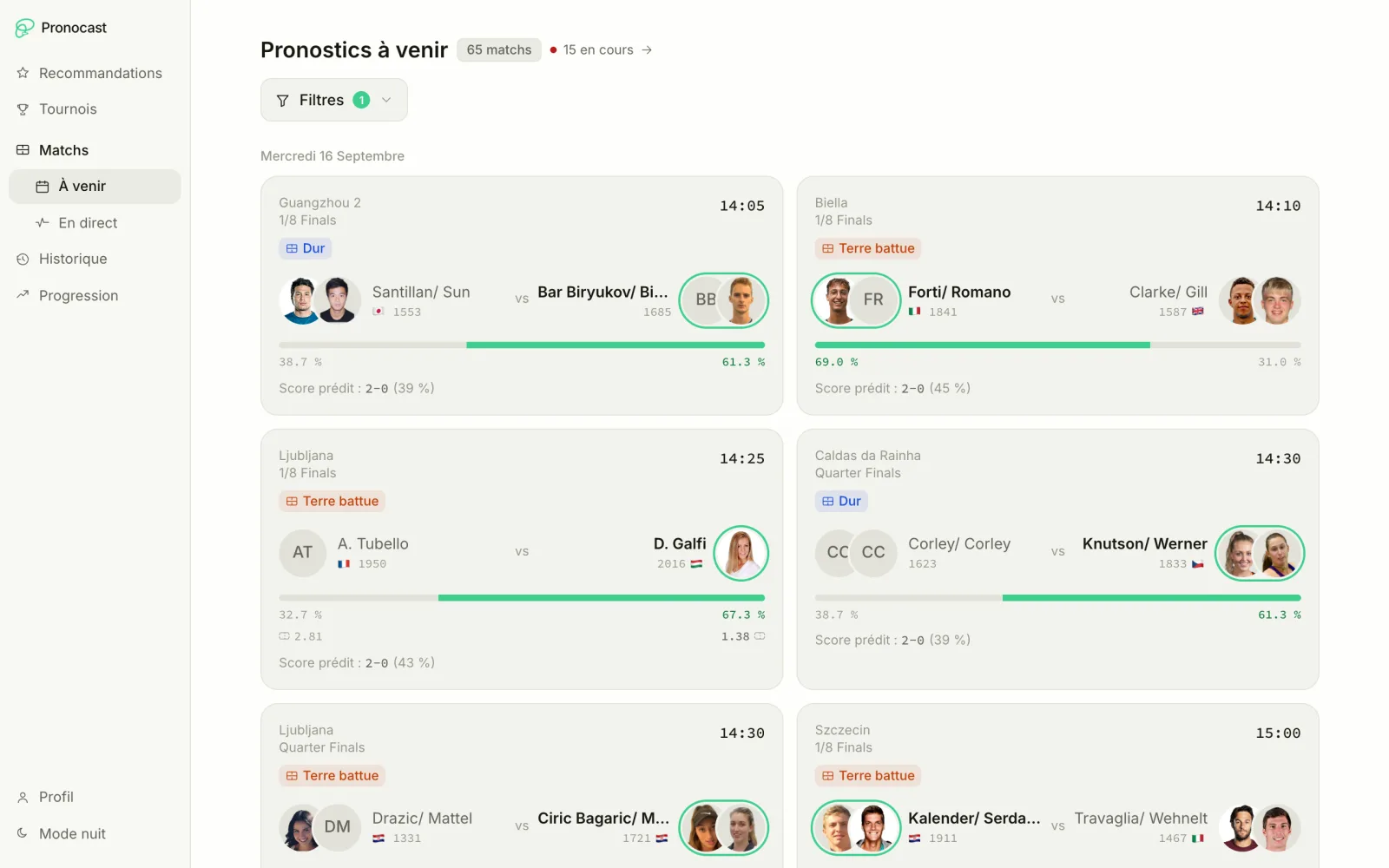
Task: Click the Guangzhou 2 probability bar
Action: point(522,345)
